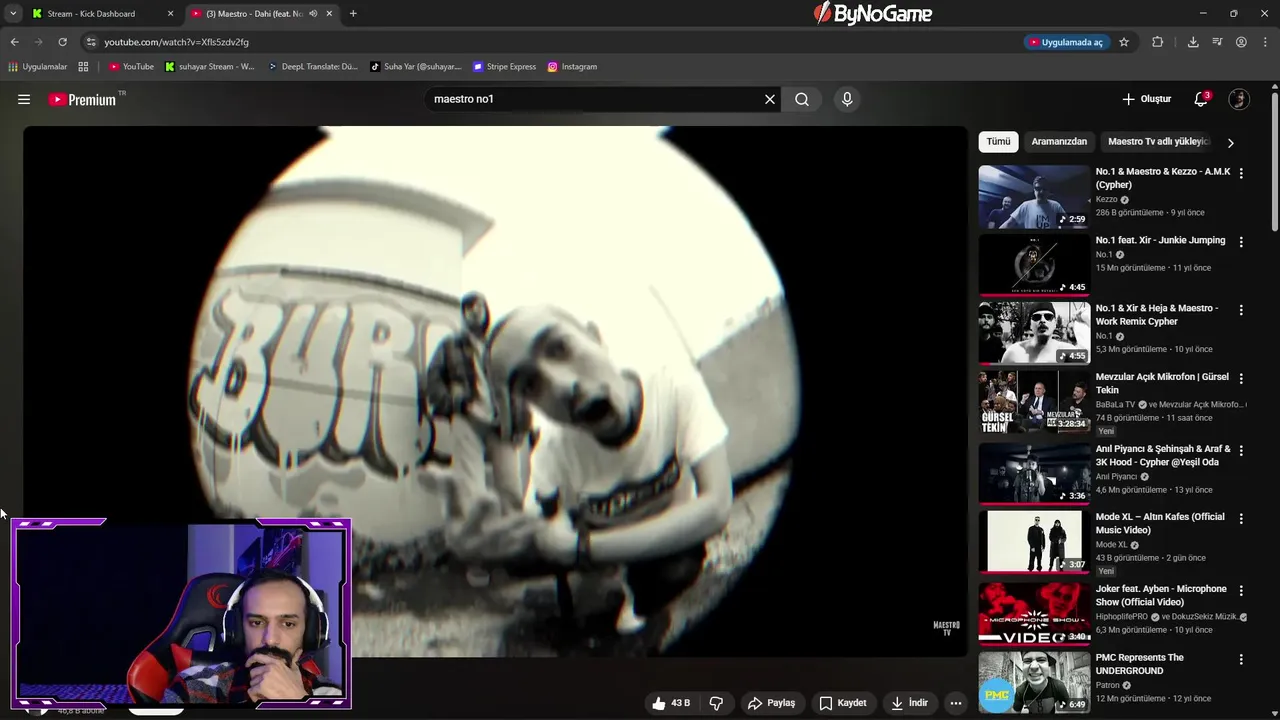This screenshot has width=1280, height=720.
Task: Open the Kezzo channel name link
Action: (x=1106, y=199)
